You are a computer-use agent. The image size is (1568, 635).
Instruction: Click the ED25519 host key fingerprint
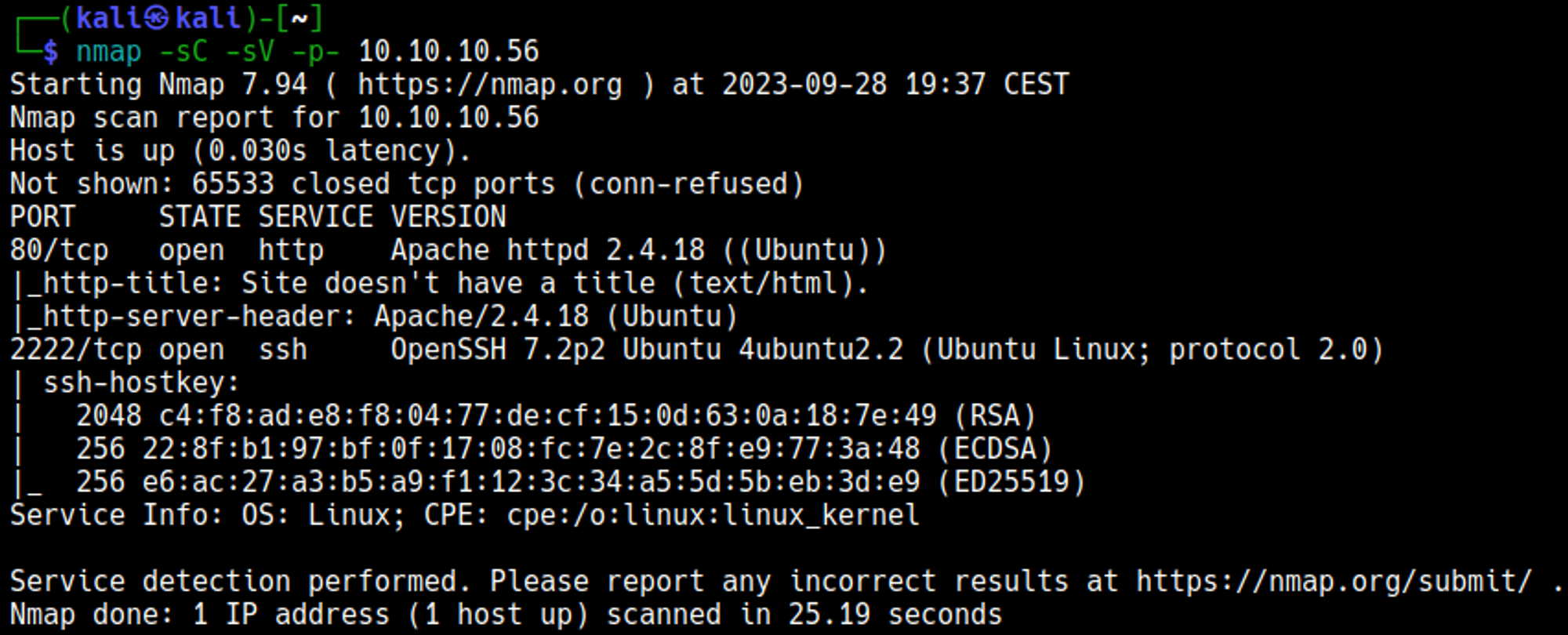531,482
